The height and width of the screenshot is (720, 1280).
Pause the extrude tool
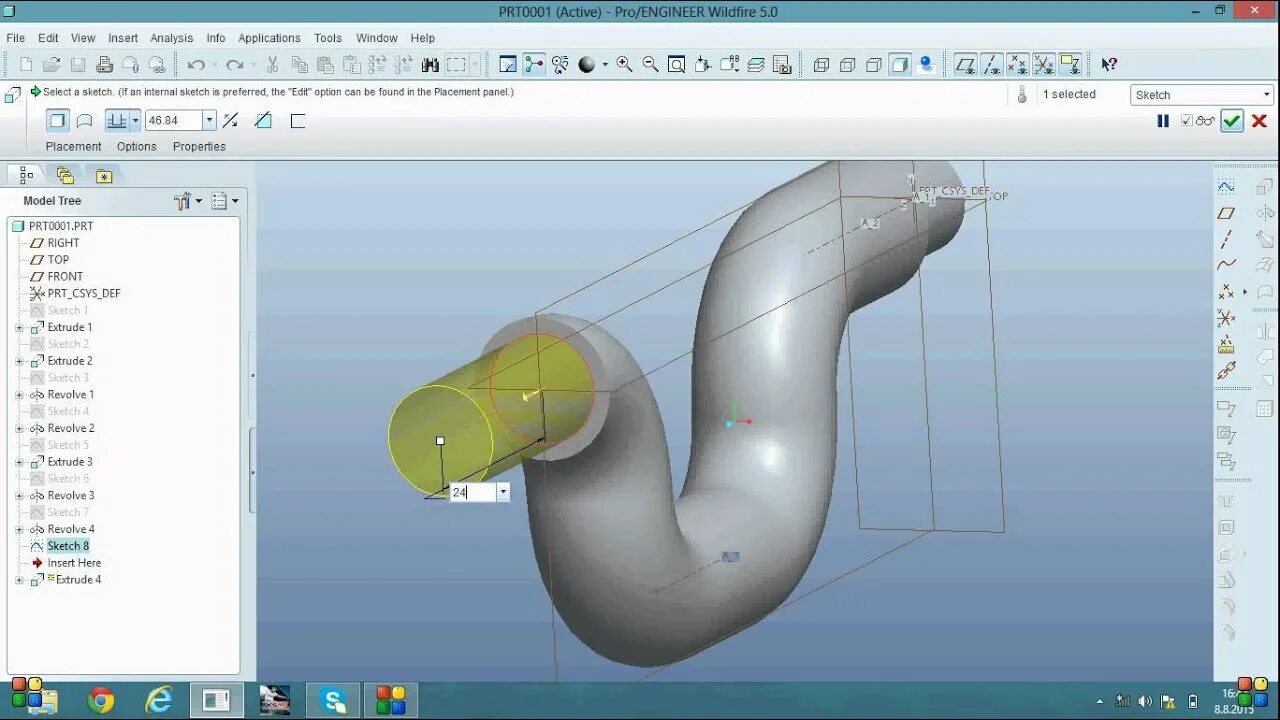point(1163,121)
